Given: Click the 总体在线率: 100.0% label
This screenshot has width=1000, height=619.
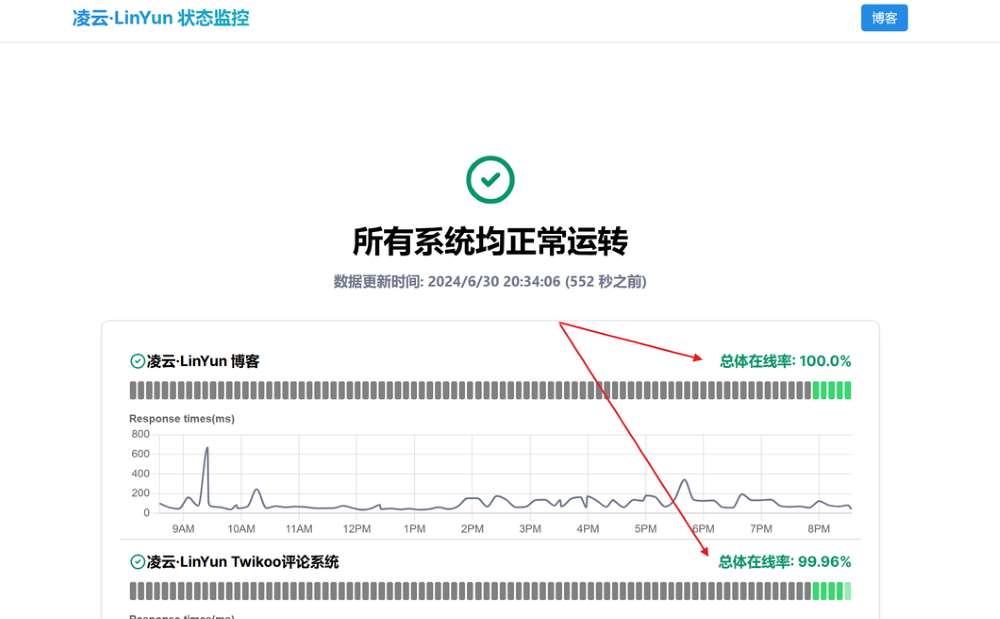Looking at the screenshot, I should [785, 361].
